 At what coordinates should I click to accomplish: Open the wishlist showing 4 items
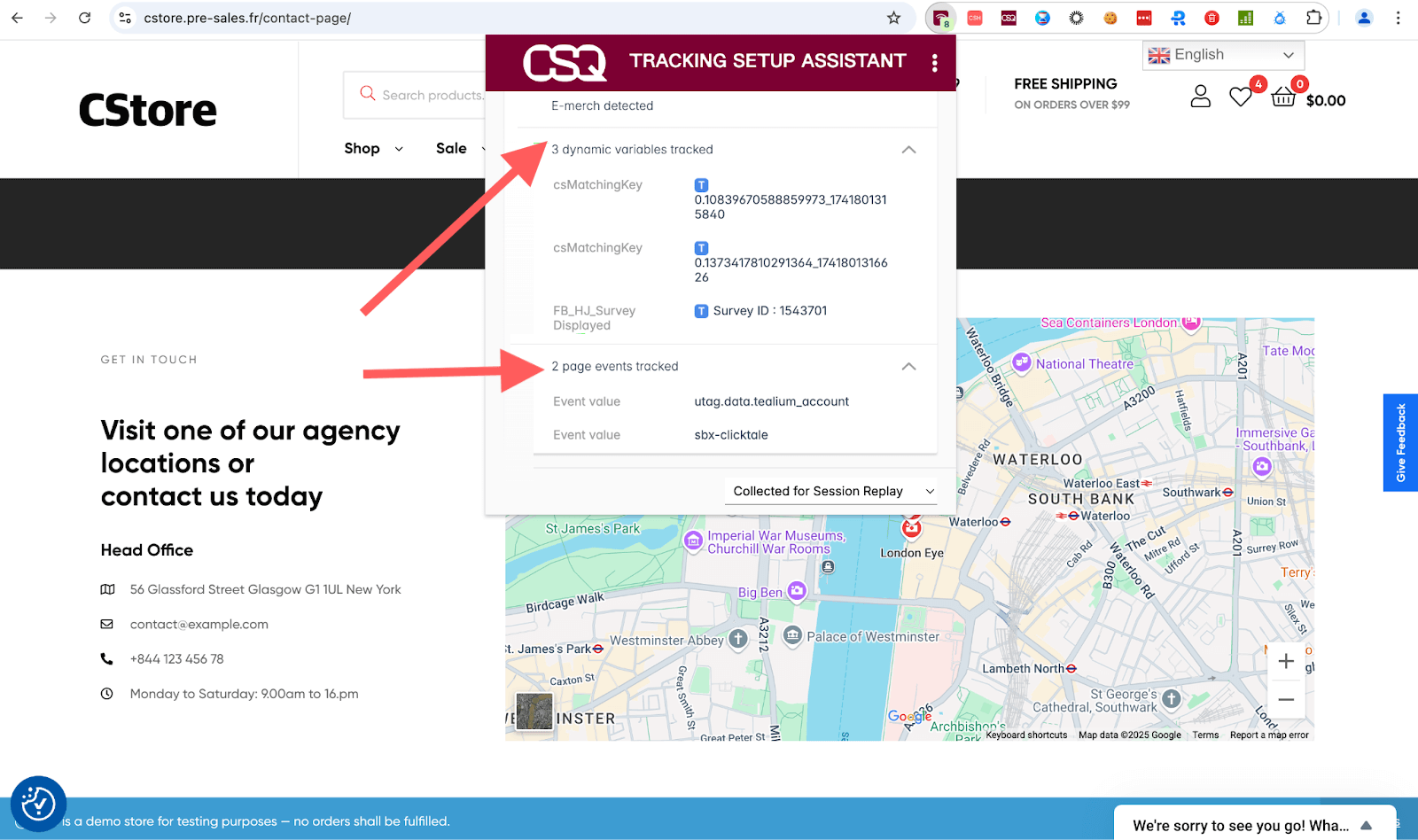[x=1241, y=97]
